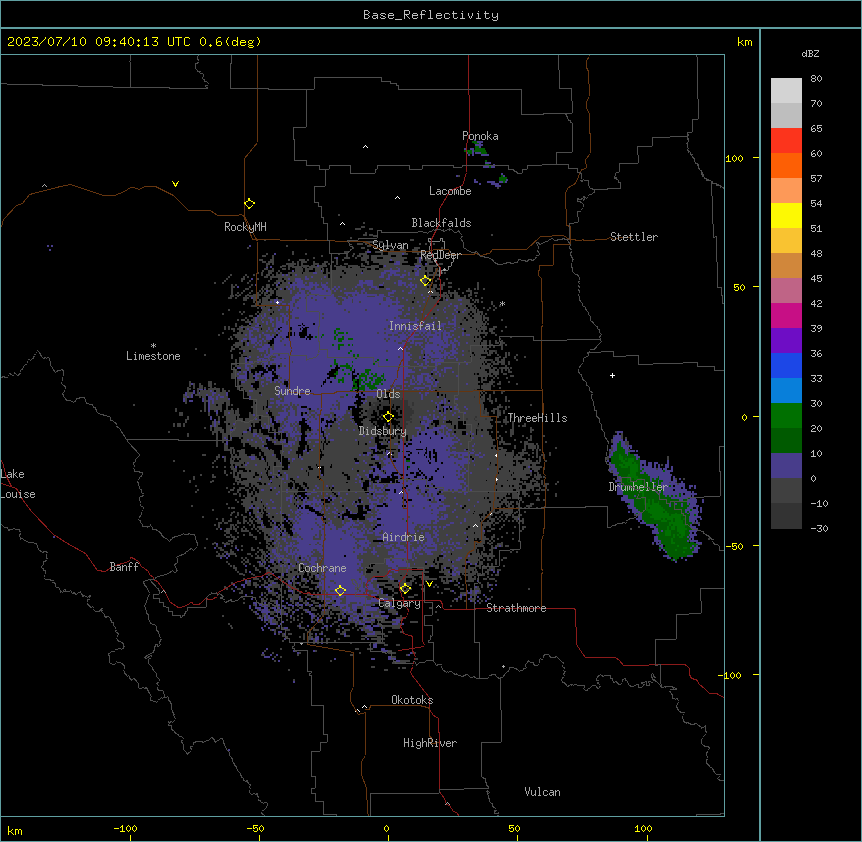Click the yellow radar-site marker near Olds
This screenshot has width=862, height=842.
(388, 416)
